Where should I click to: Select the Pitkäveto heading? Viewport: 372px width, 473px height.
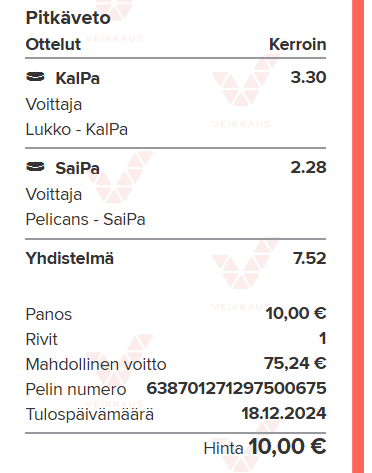coord(68,18)
